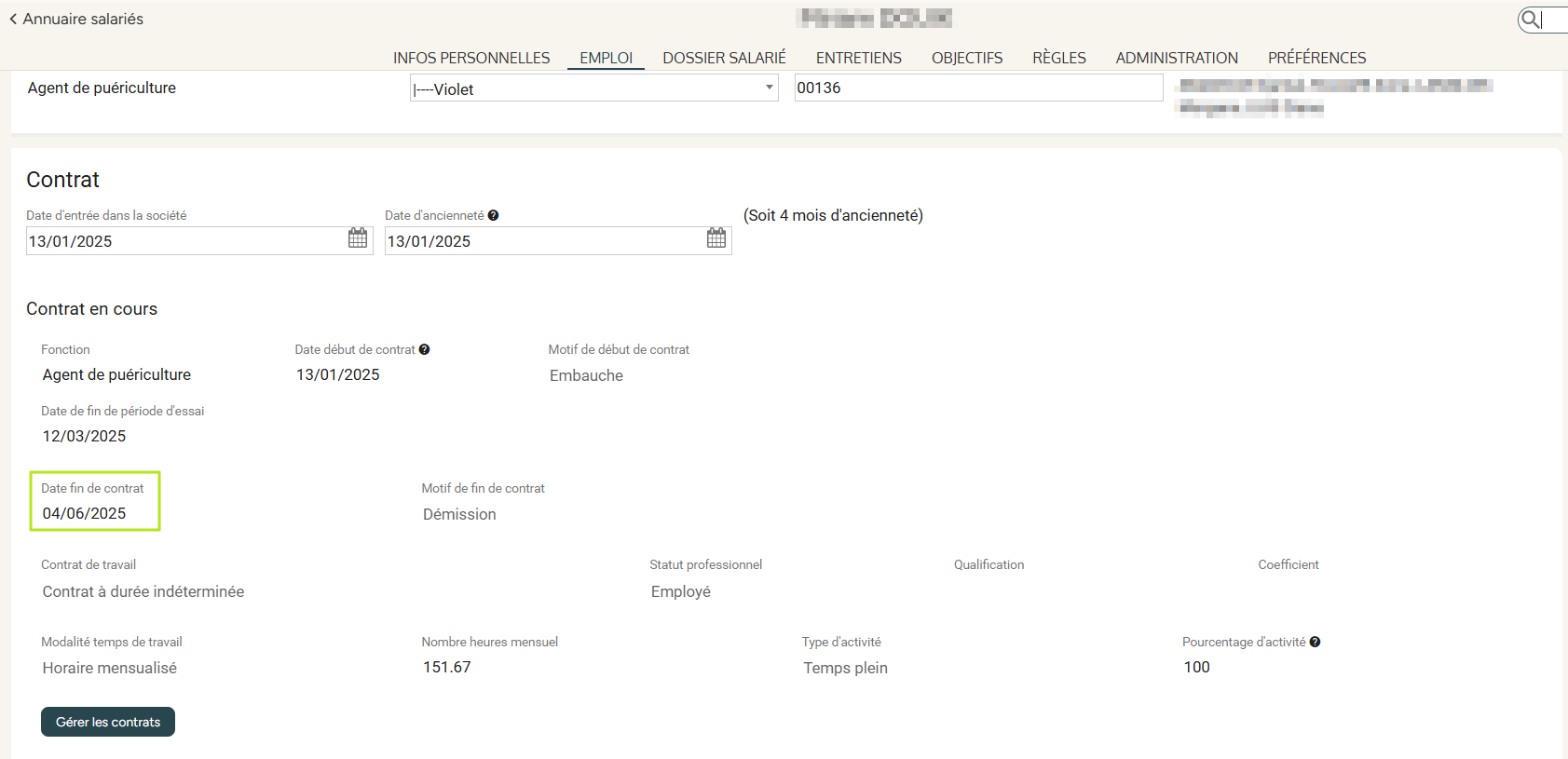This screenshot has height=759, width=1568.
Task: Expand the Violet dropdown list
Action: click(769, 88)
